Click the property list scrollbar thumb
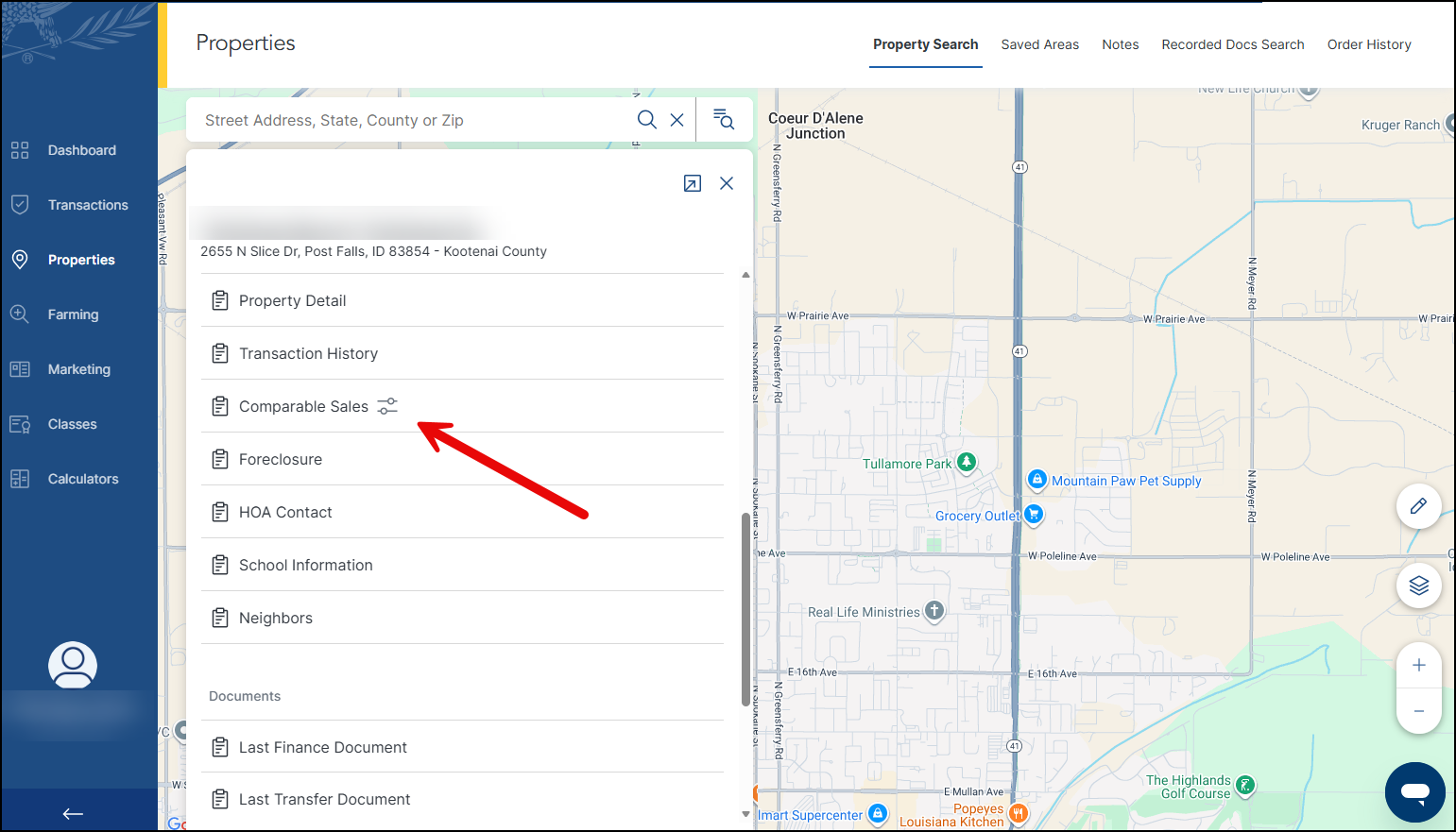This screenshot has height=832, width=1456. coord(745,609)
